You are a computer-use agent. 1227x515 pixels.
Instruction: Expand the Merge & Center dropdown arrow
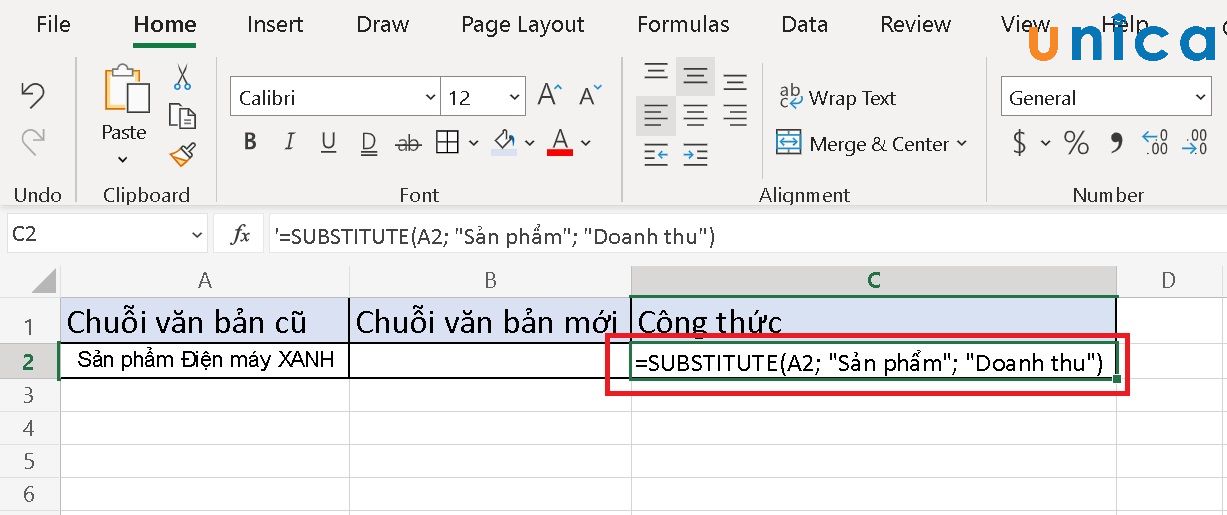point(962,144)
